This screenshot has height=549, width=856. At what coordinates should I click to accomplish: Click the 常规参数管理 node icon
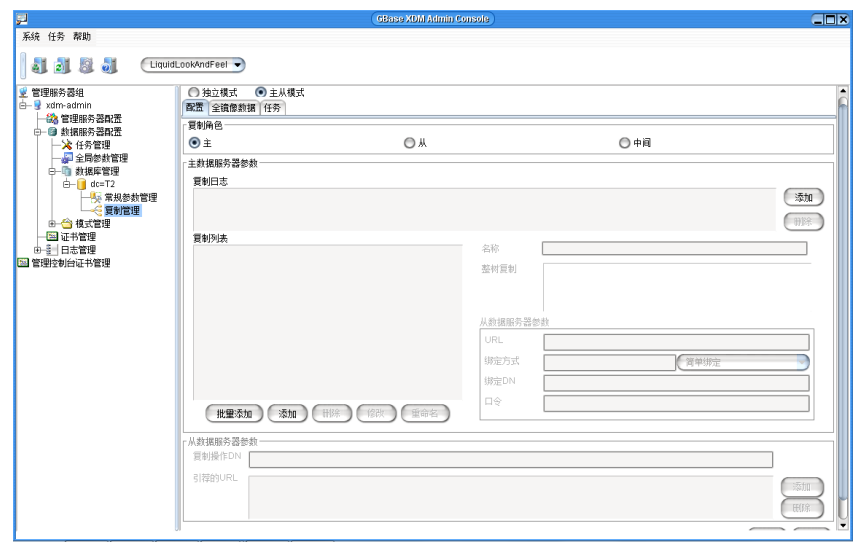click(96, 197)
